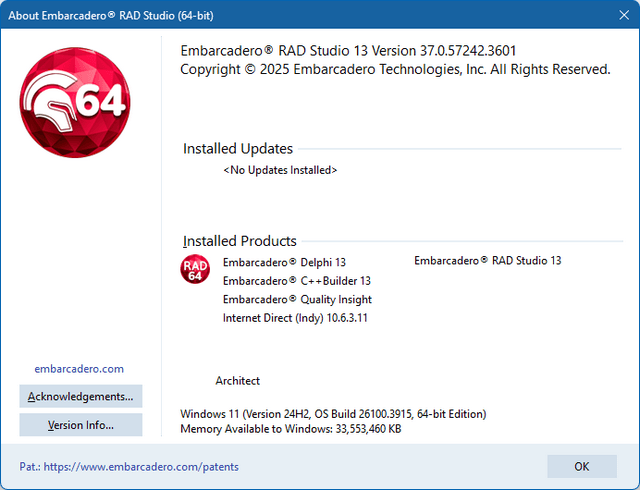Click the About Embarcadero RAD Studio title bar
The height and width of the screenshot is (490, 640).
(x=250, y=15)
